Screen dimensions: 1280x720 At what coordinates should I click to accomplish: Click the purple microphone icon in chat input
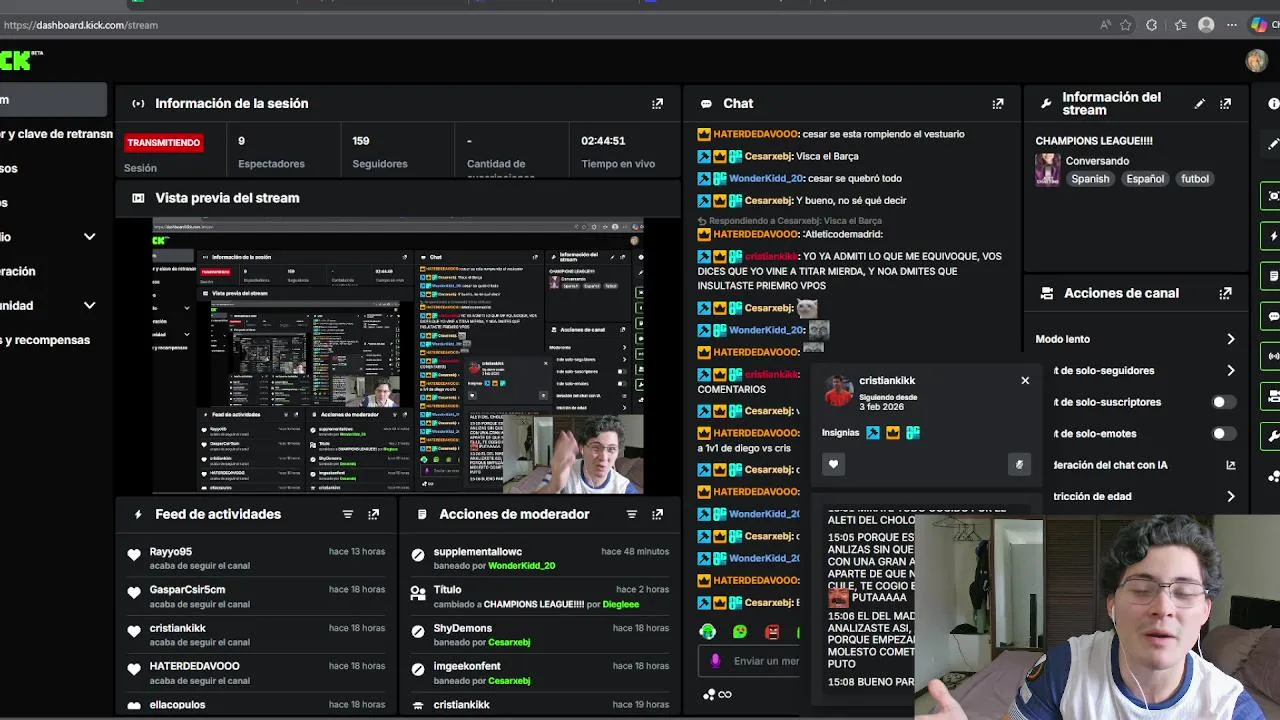[x=715, y=660]
